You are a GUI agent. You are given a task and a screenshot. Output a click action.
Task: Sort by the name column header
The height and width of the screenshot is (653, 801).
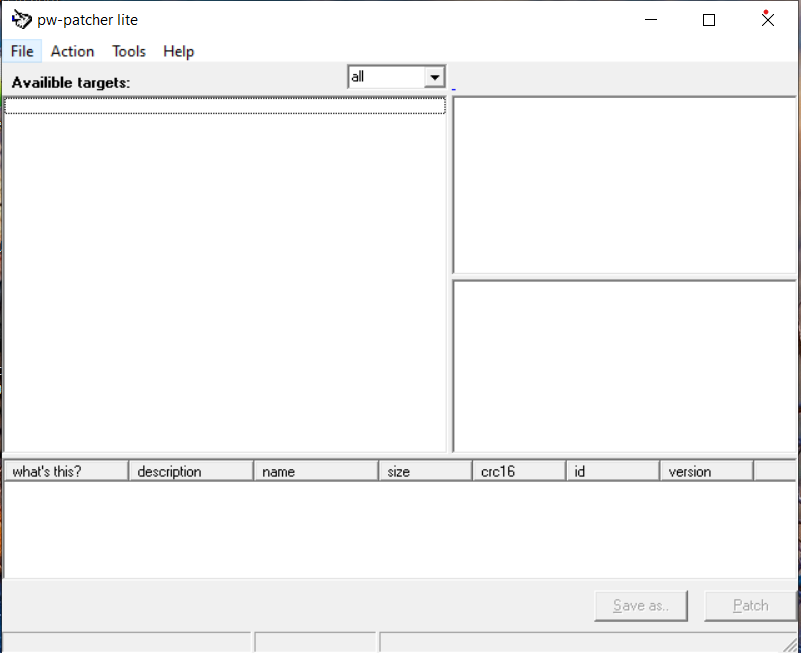(x=313, y=470)
